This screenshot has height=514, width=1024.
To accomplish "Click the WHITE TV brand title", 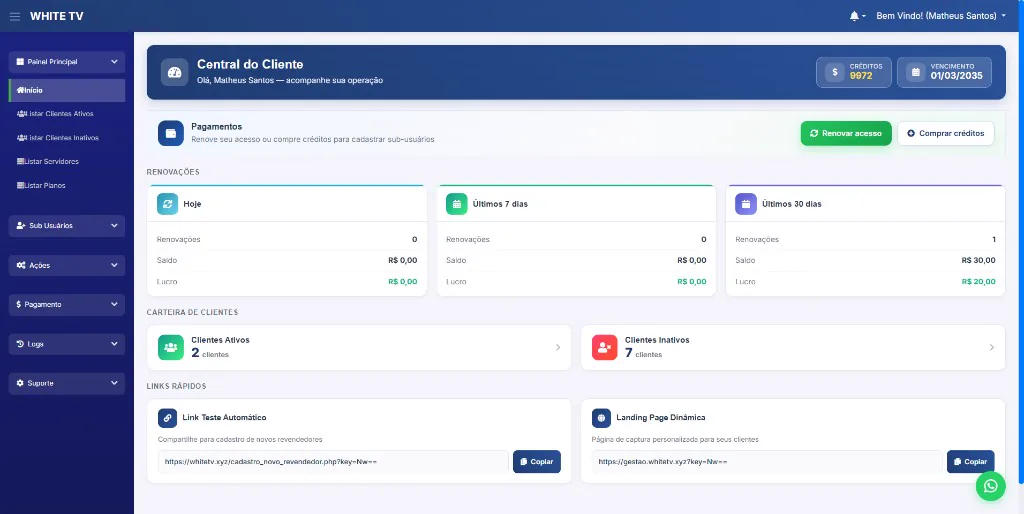I will click(x=57, y=16).
